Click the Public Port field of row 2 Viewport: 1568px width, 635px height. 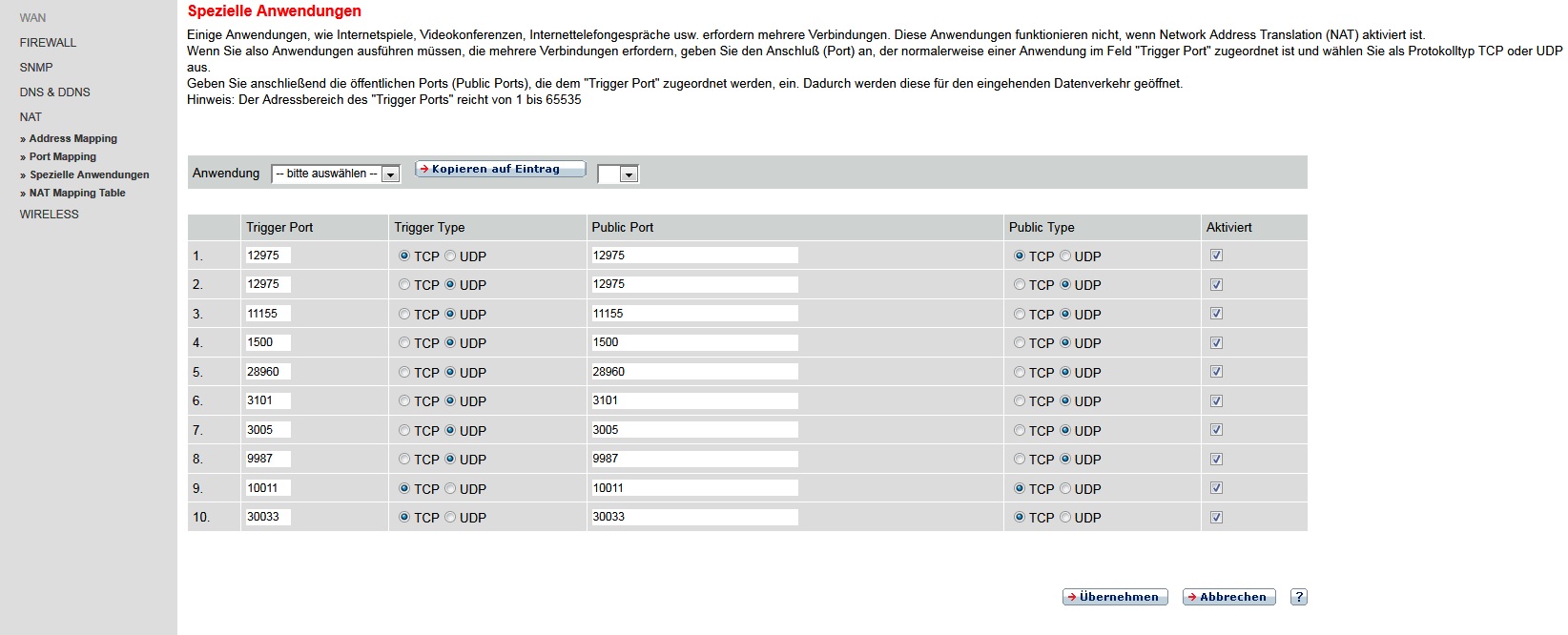694,284
